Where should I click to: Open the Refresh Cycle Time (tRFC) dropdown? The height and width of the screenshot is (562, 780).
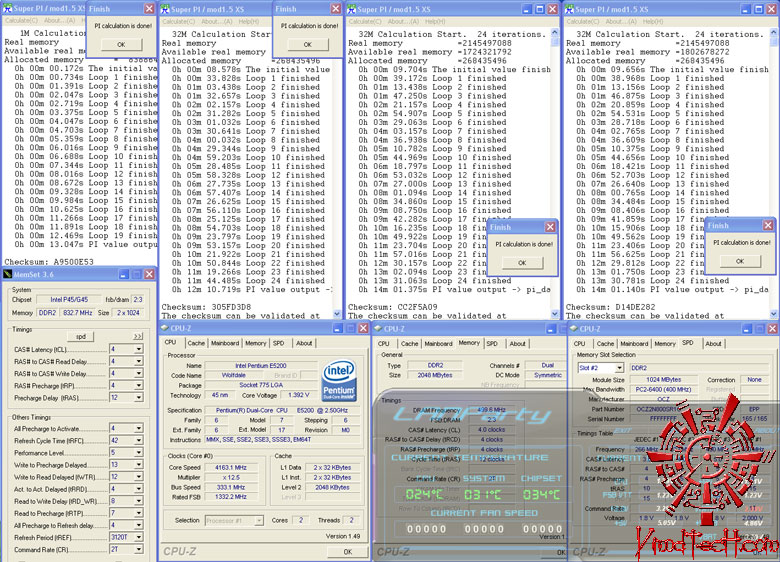139,440
